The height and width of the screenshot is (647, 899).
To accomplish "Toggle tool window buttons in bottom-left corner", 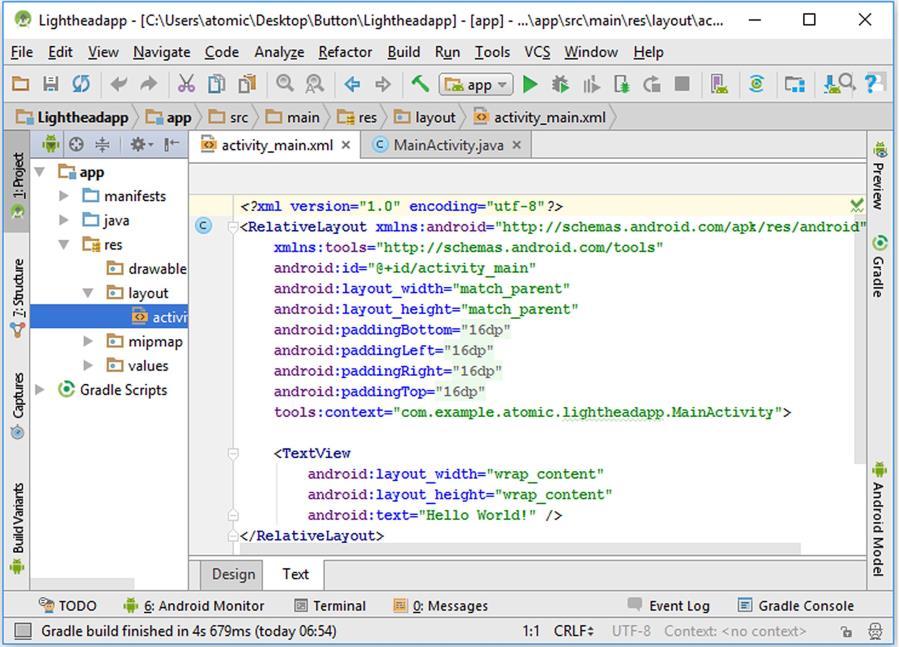I will point(22,632).
